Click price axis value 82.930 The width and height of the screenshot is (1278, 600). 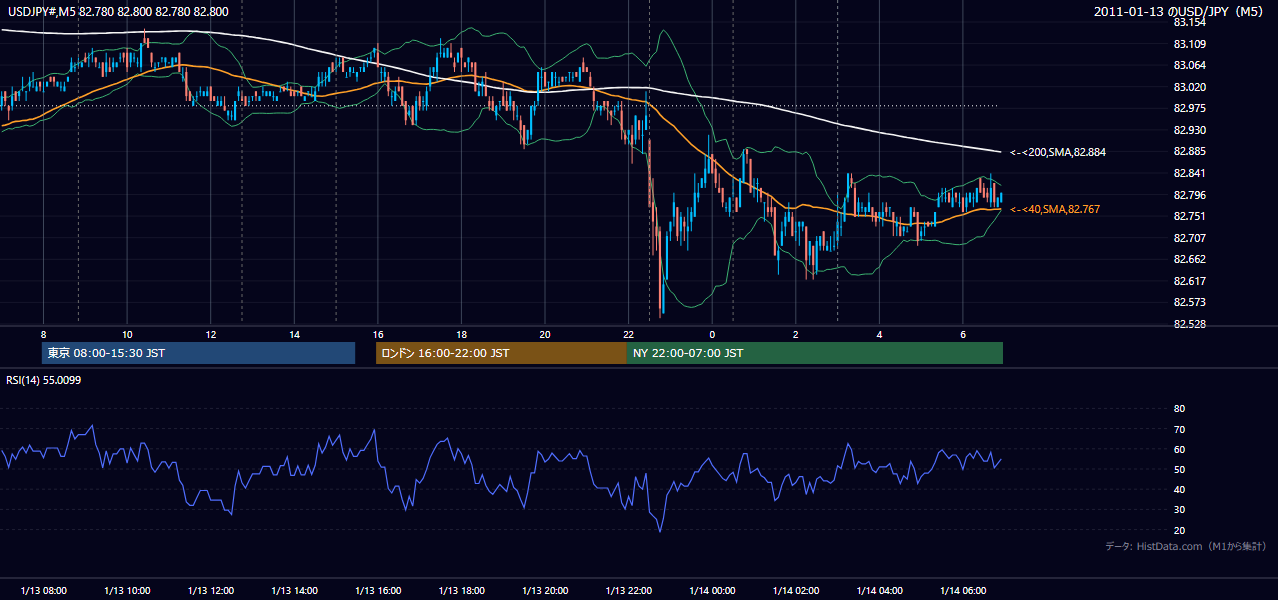[1189, 130]
